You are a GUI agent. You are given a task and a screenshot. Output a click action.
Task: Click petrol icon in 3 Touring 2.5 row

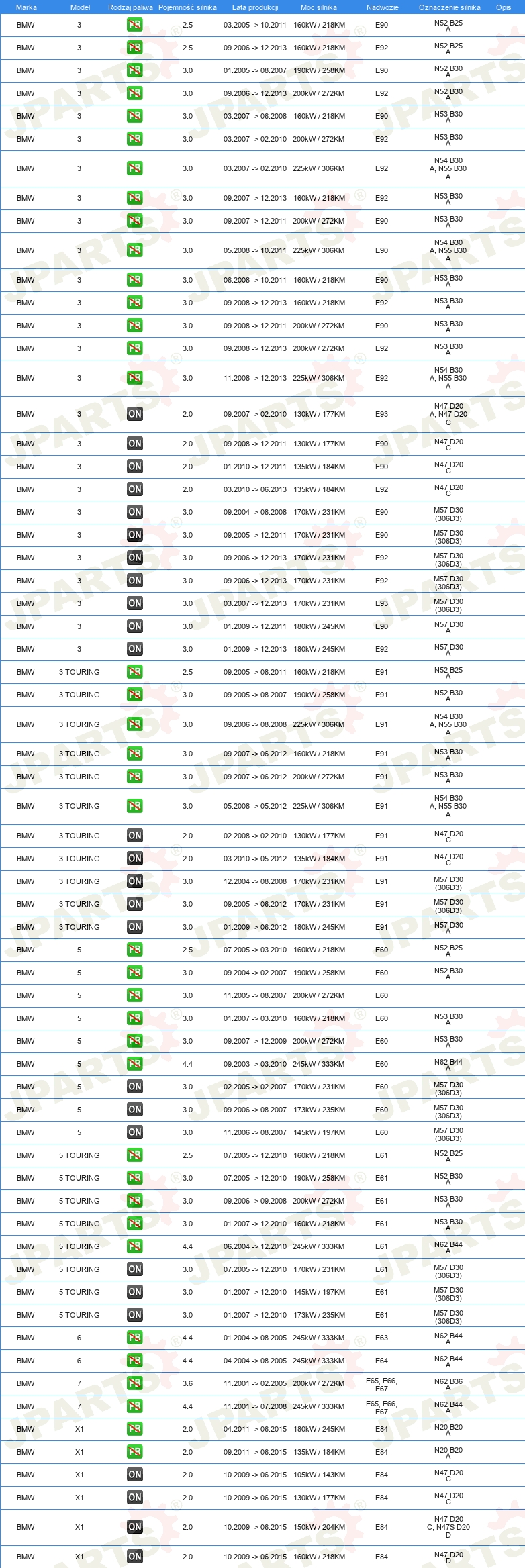134,672
